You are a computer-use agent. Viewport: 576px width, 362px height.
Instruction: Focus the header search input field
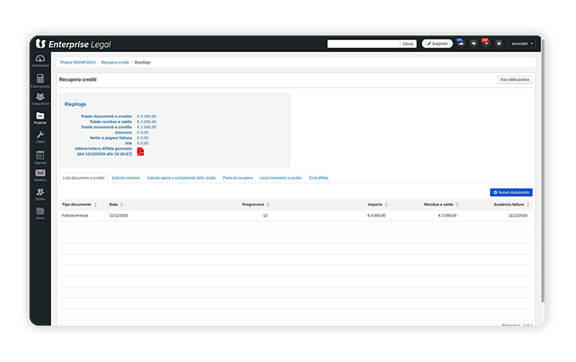[363, 44]
